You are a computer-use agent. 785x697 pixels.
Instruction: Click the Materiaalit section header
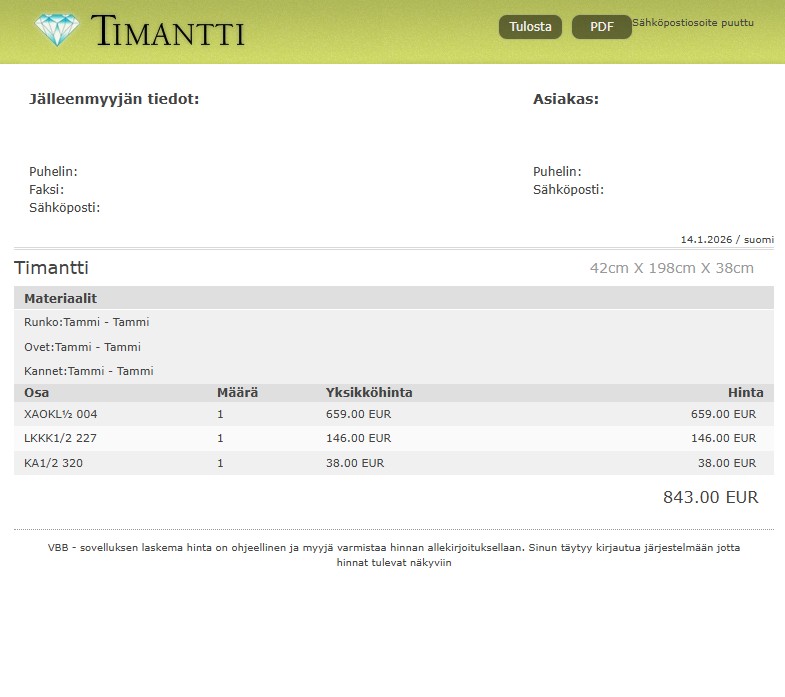tap(60, 298)
